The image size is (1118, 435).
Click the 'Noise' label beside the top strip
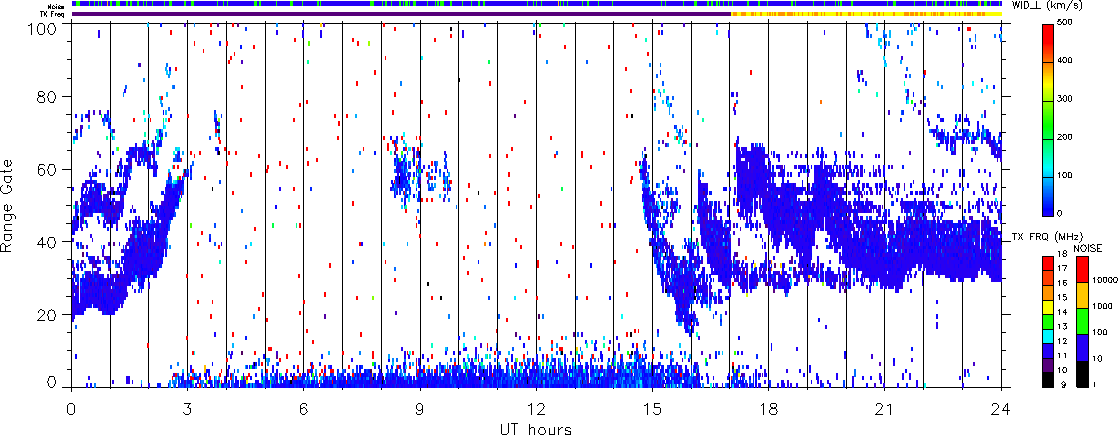pos(63,4)
